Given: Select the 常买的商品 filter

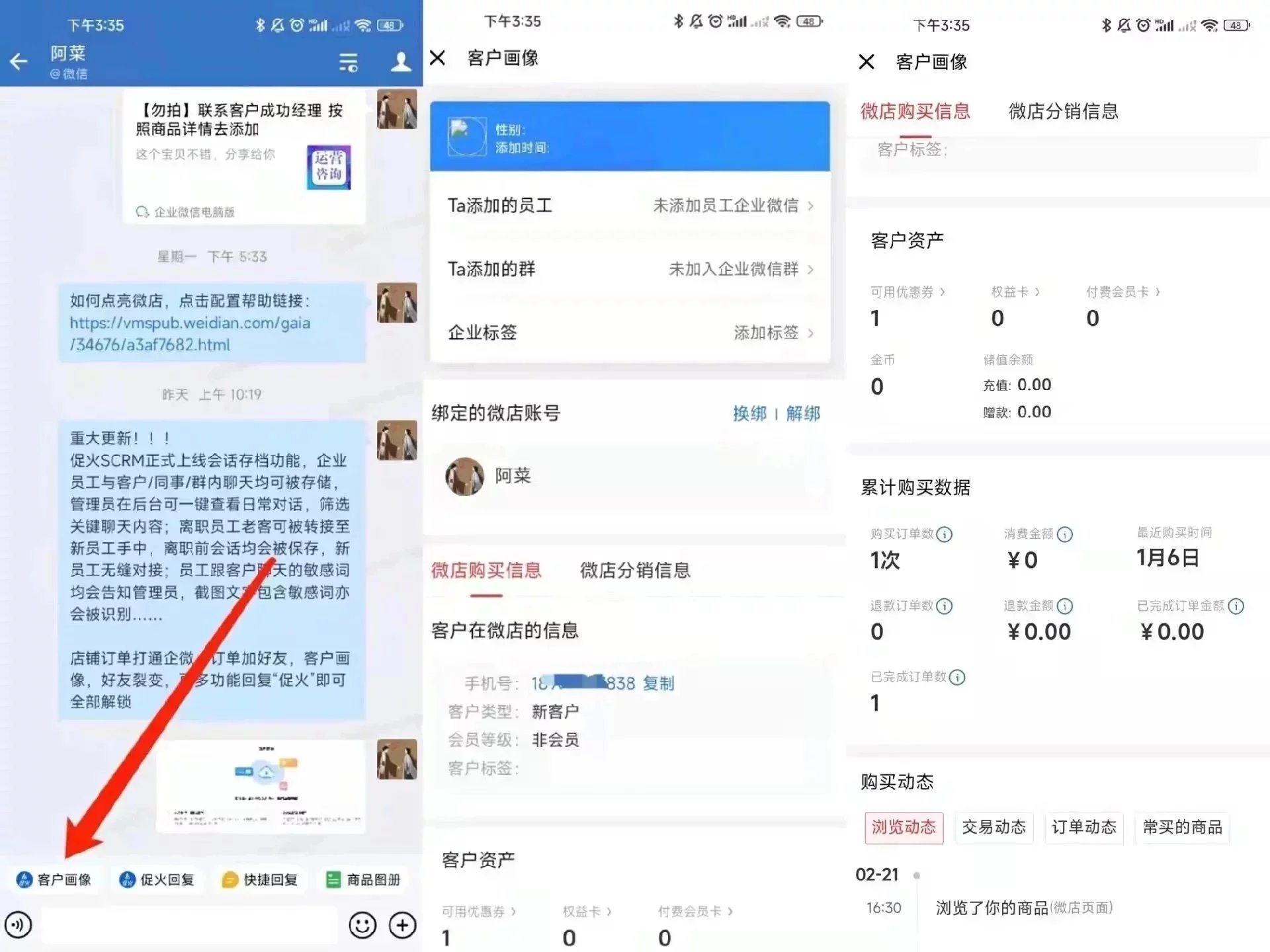Looking at the screenshot, I should [x=1182, y=828].
